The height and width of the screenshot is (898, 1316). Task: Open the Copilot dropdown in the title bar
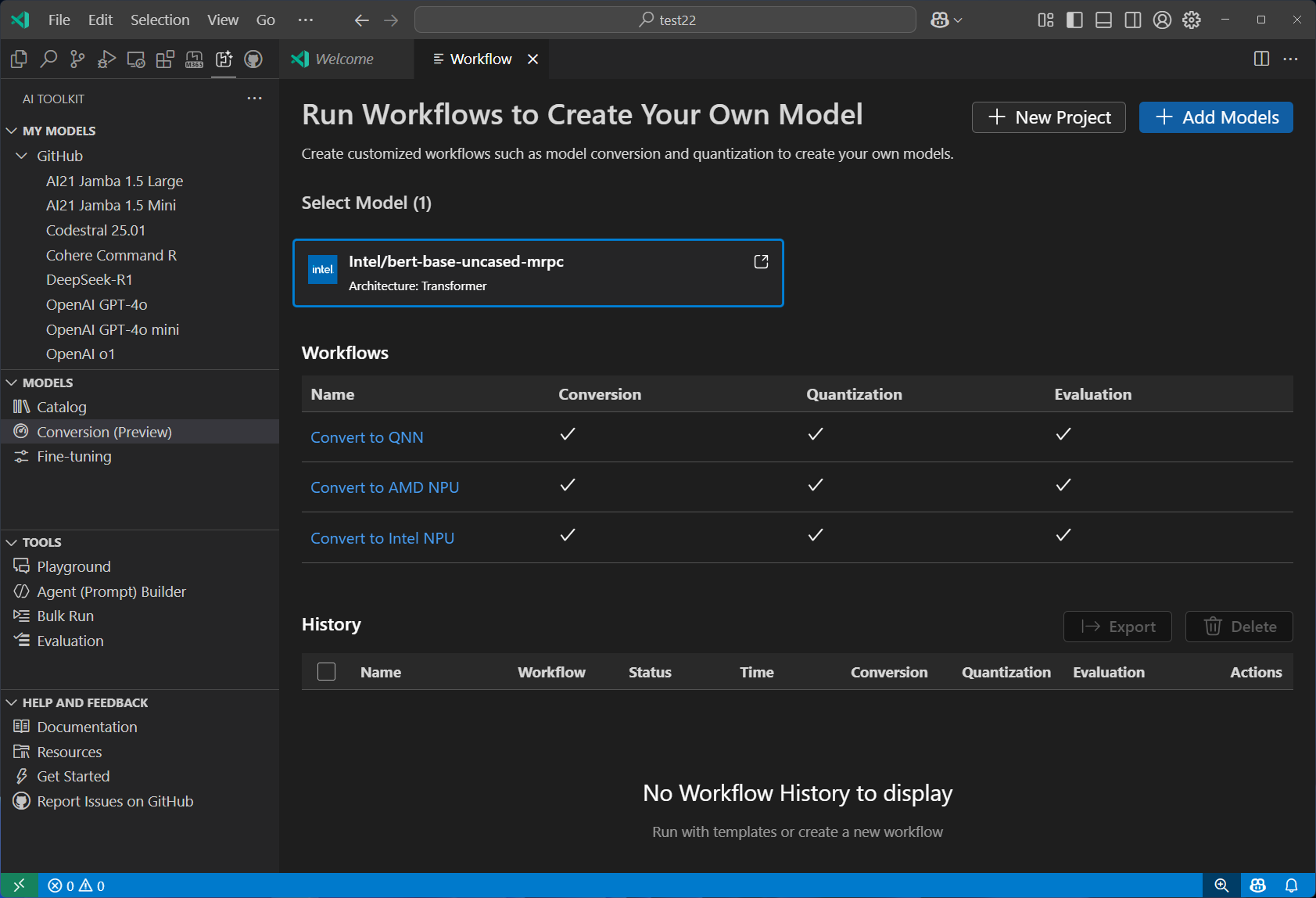coord(945,20)
